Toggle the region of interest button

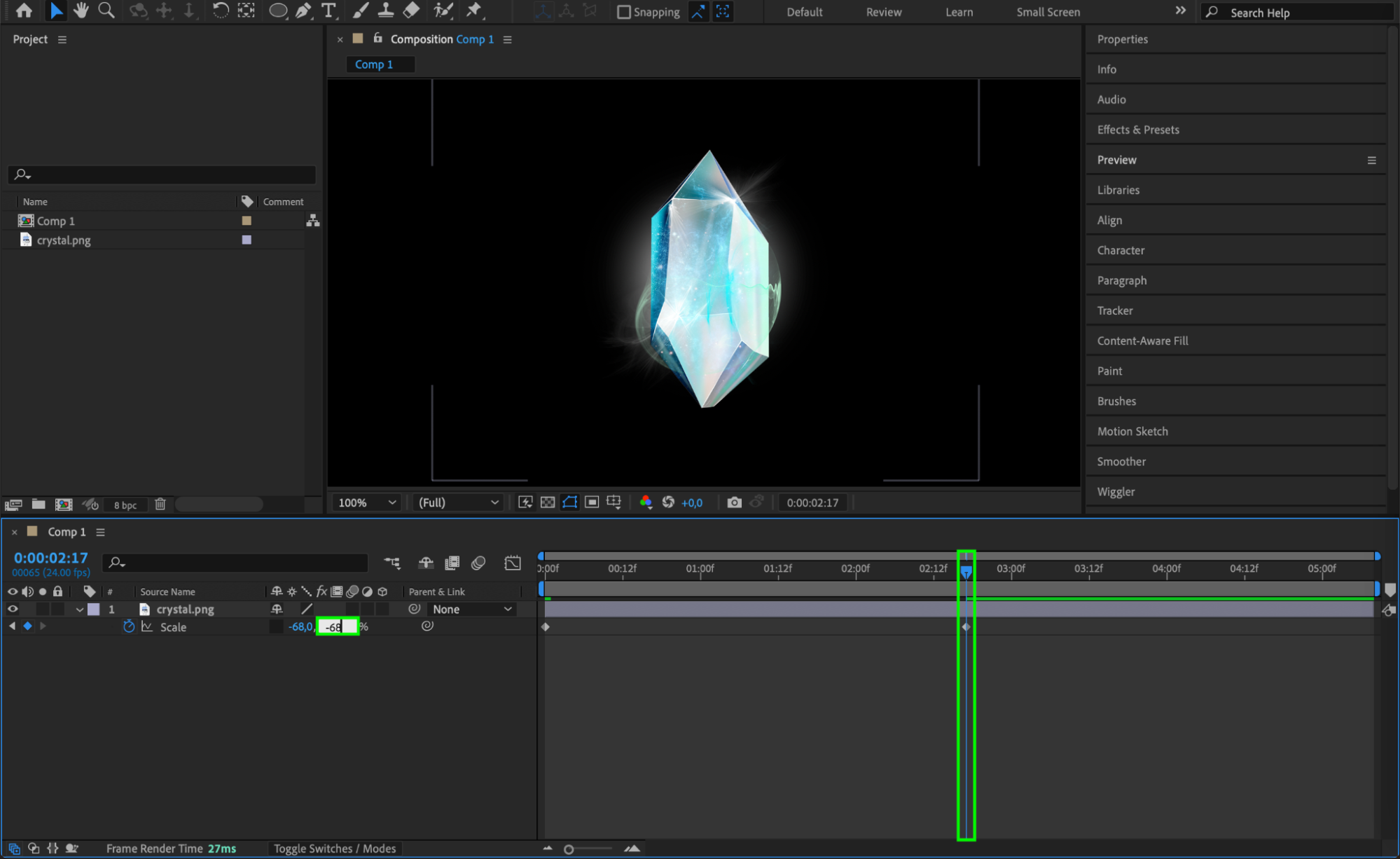point(592,502)
